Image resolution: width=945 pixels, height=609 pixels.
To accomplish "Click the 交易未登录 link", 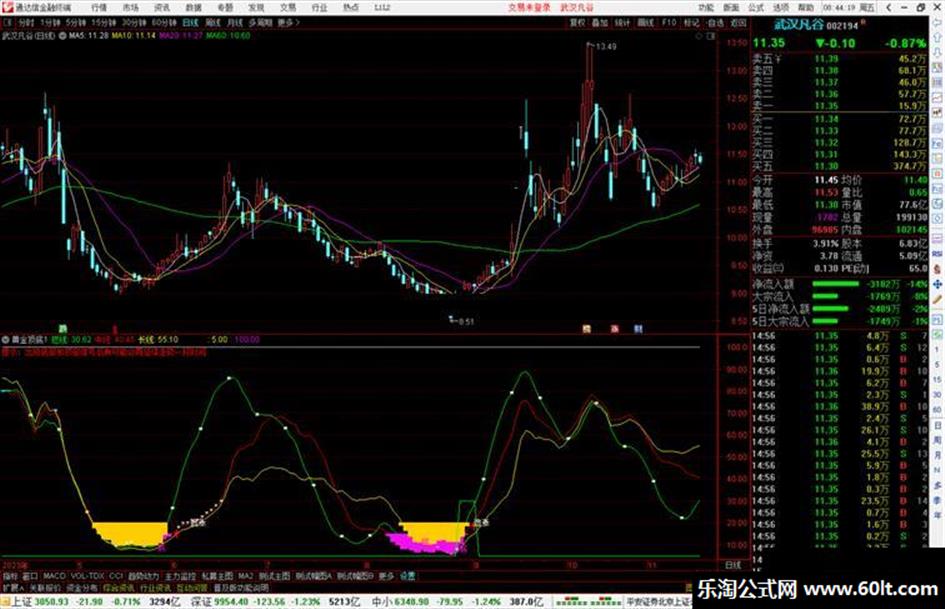I will click(x=529, y=8).
